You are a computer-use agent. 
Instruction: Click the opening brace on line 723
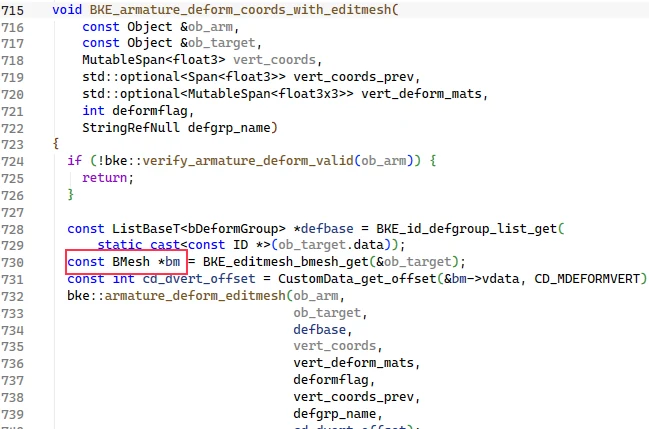point(56,144)
